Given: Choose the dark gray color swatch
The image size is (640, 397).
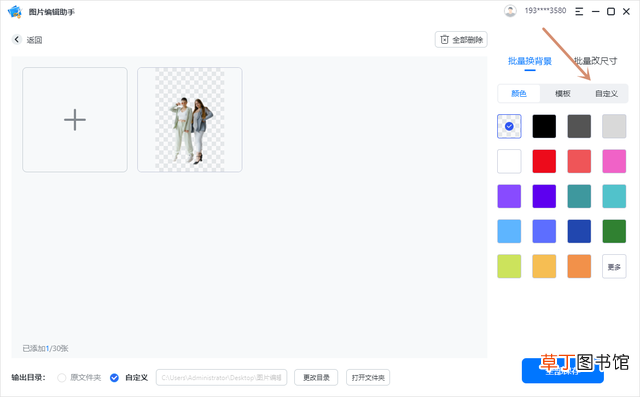Looking at the screenshot, I should point(579,126).
